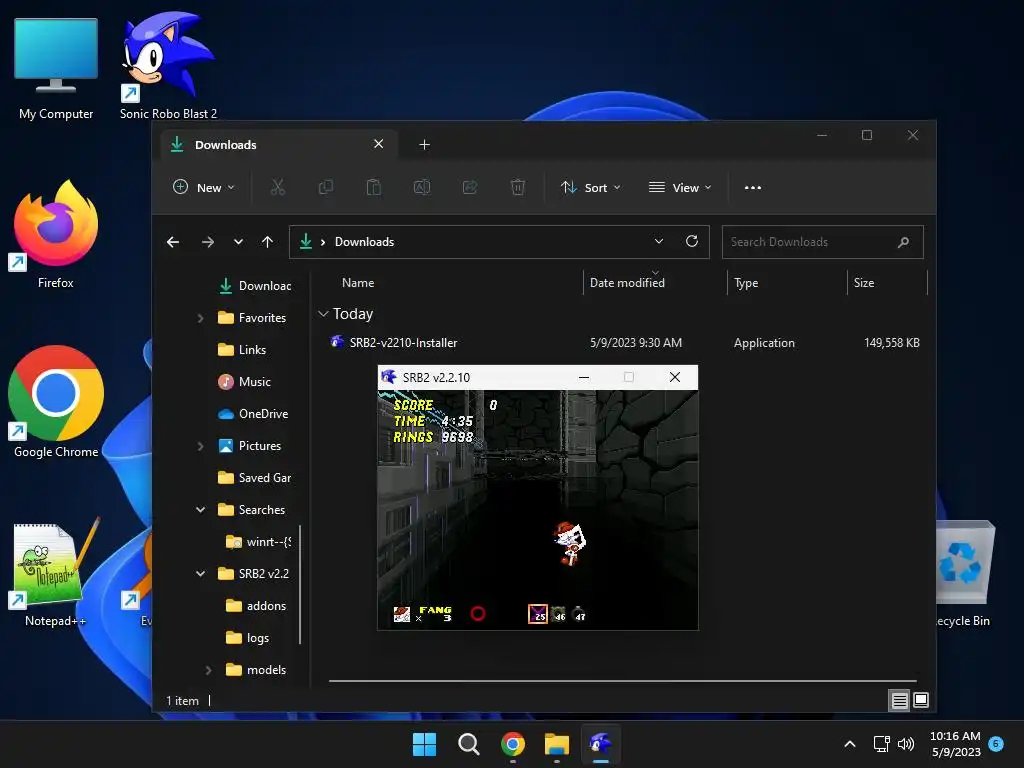This screenshot has width=1024, height=768.
Task: Expand the Pictures folder in sidebar
Action: click(x=200, y=446)
